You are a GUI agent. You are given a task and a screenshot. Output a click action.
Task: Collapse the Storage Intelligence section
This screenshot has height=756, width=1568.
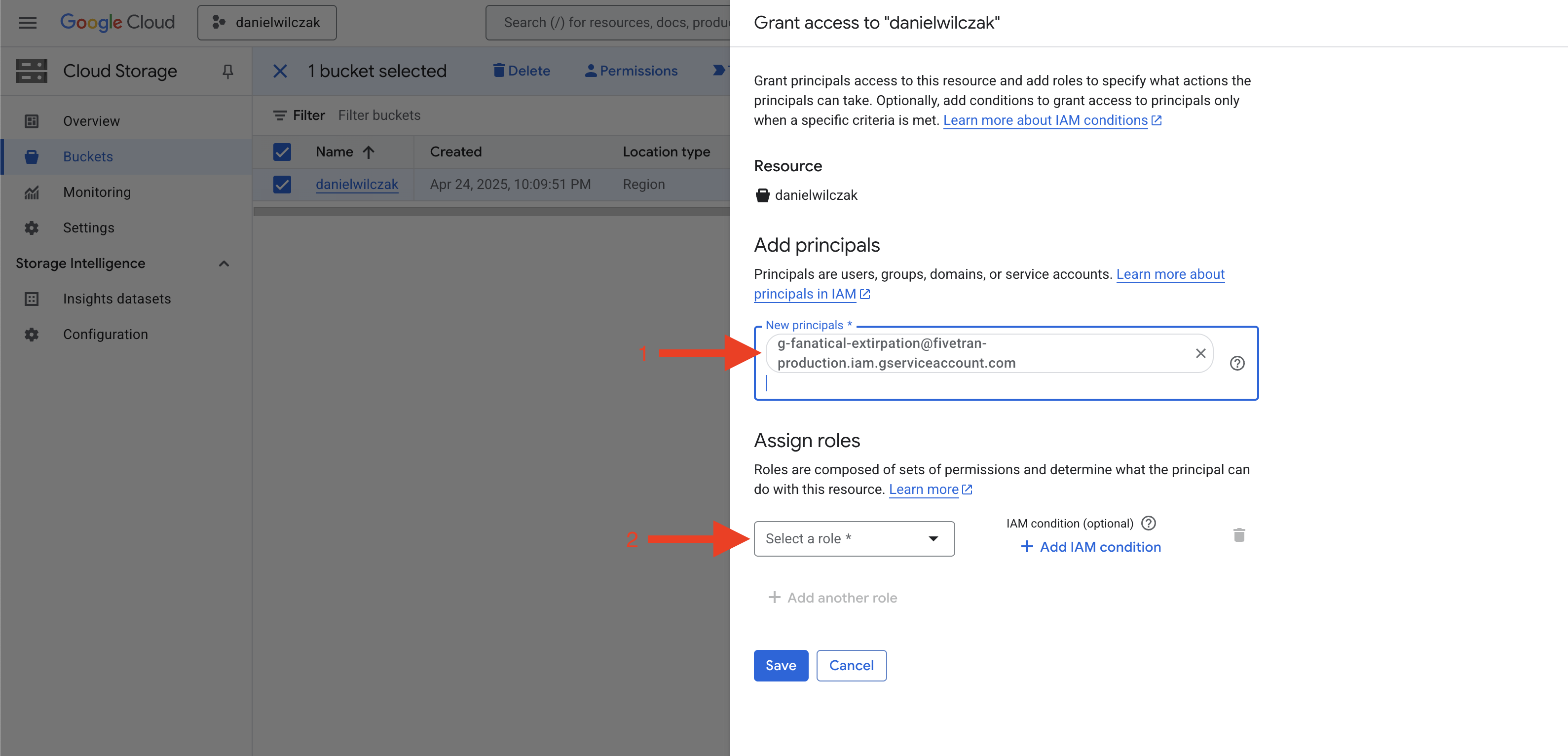[x=224, y=264]
